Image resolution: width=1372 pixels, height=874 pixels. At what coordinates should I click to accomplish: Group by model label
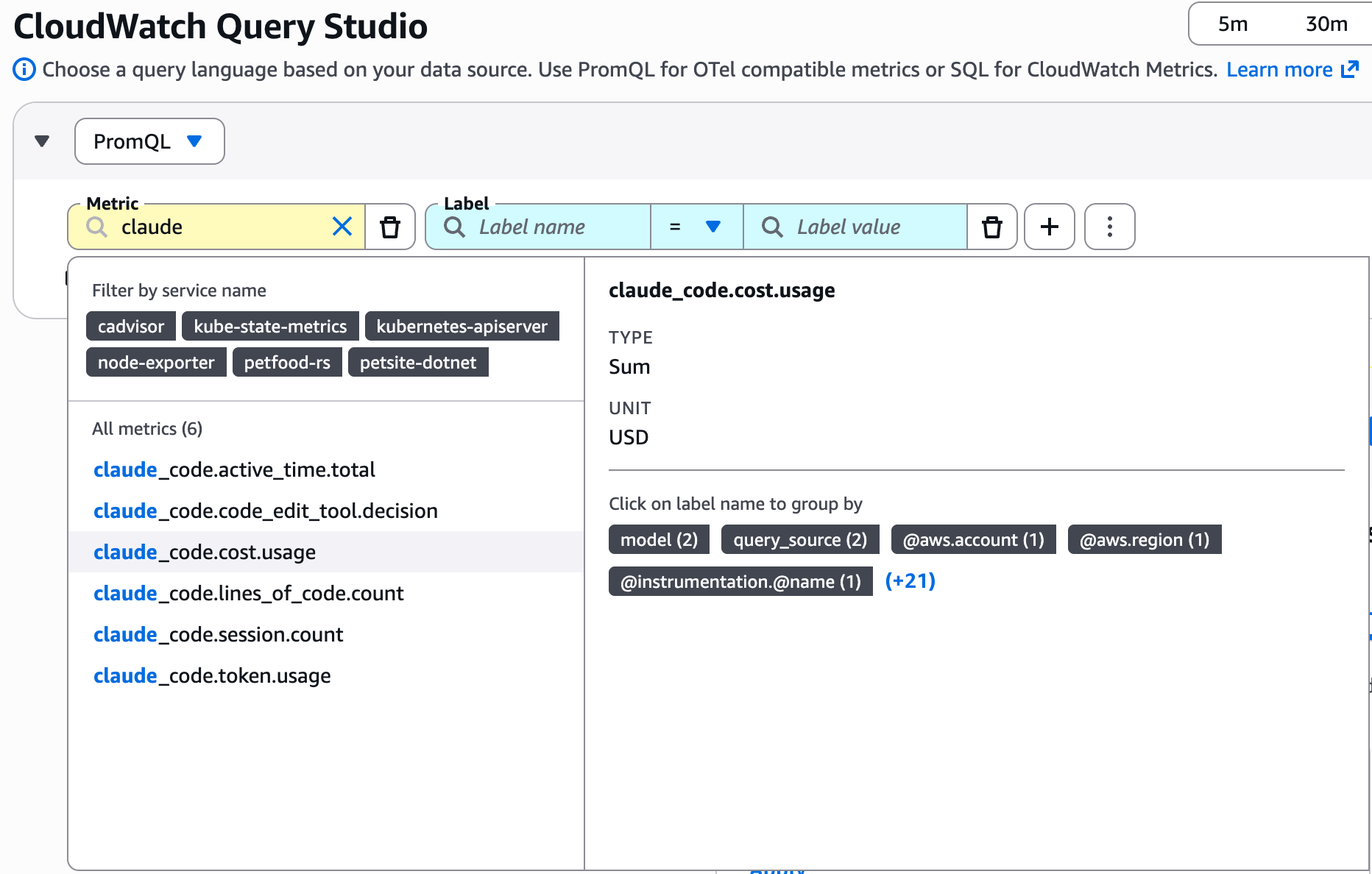(659, 539)
